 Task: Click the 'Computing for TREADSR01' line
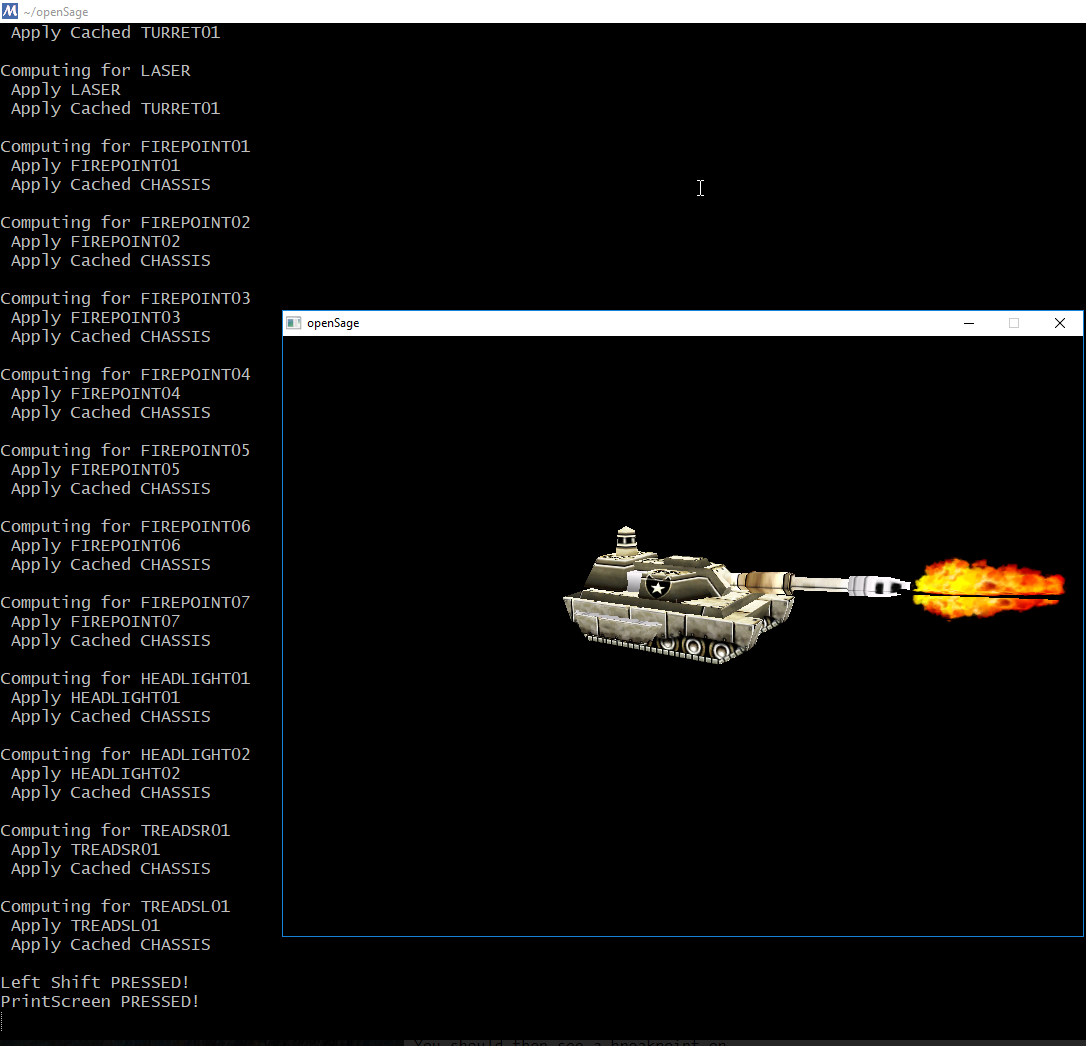pos(115,831)
